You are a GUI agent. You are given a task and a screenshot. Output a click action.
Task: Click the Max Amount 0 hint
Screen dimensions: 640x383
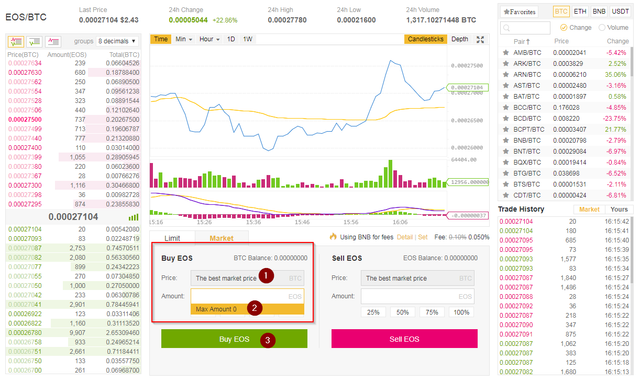247,309
